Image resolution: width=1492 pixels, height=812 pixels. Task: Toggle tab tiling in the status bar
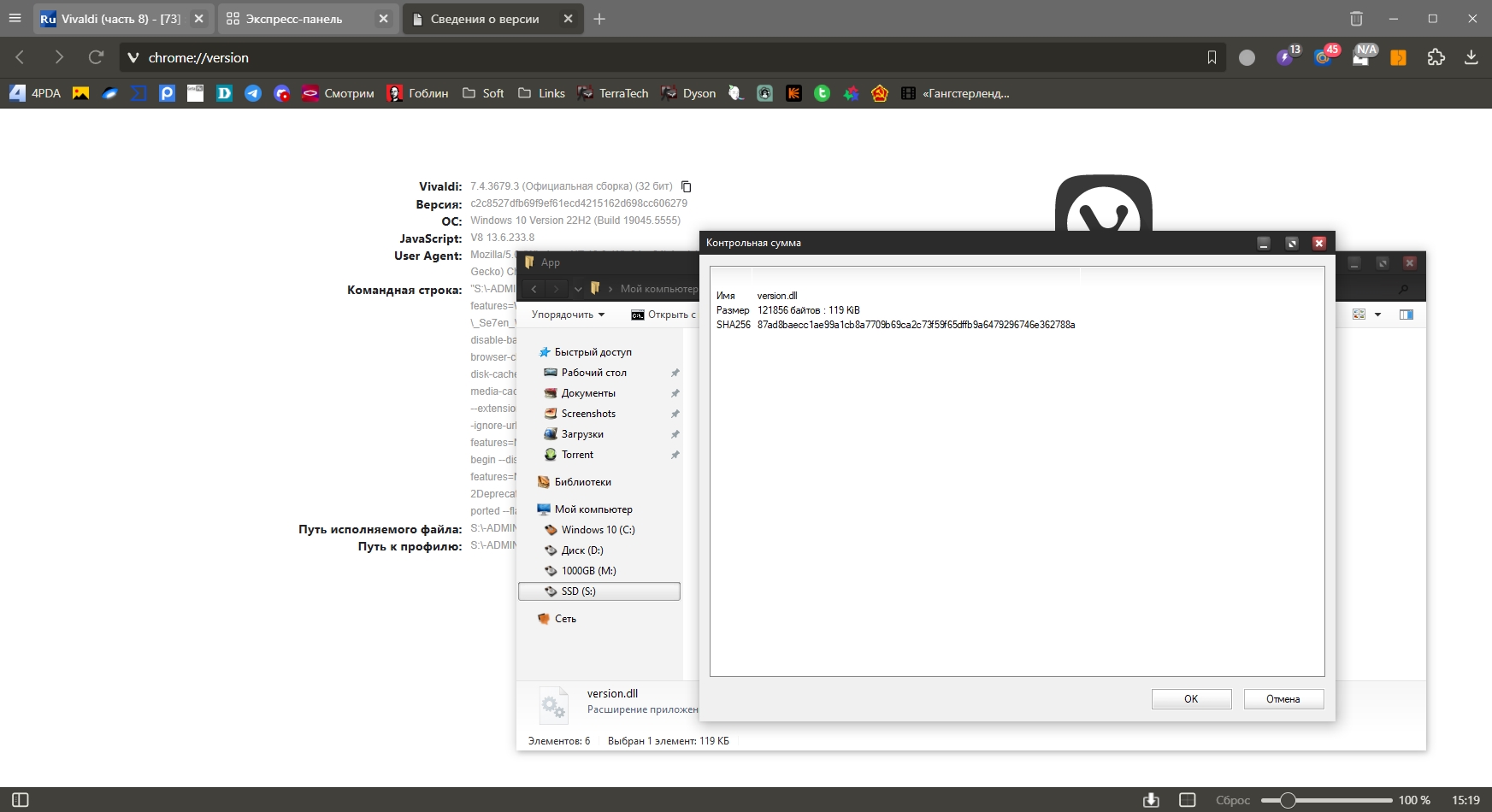pos(1187,800)
